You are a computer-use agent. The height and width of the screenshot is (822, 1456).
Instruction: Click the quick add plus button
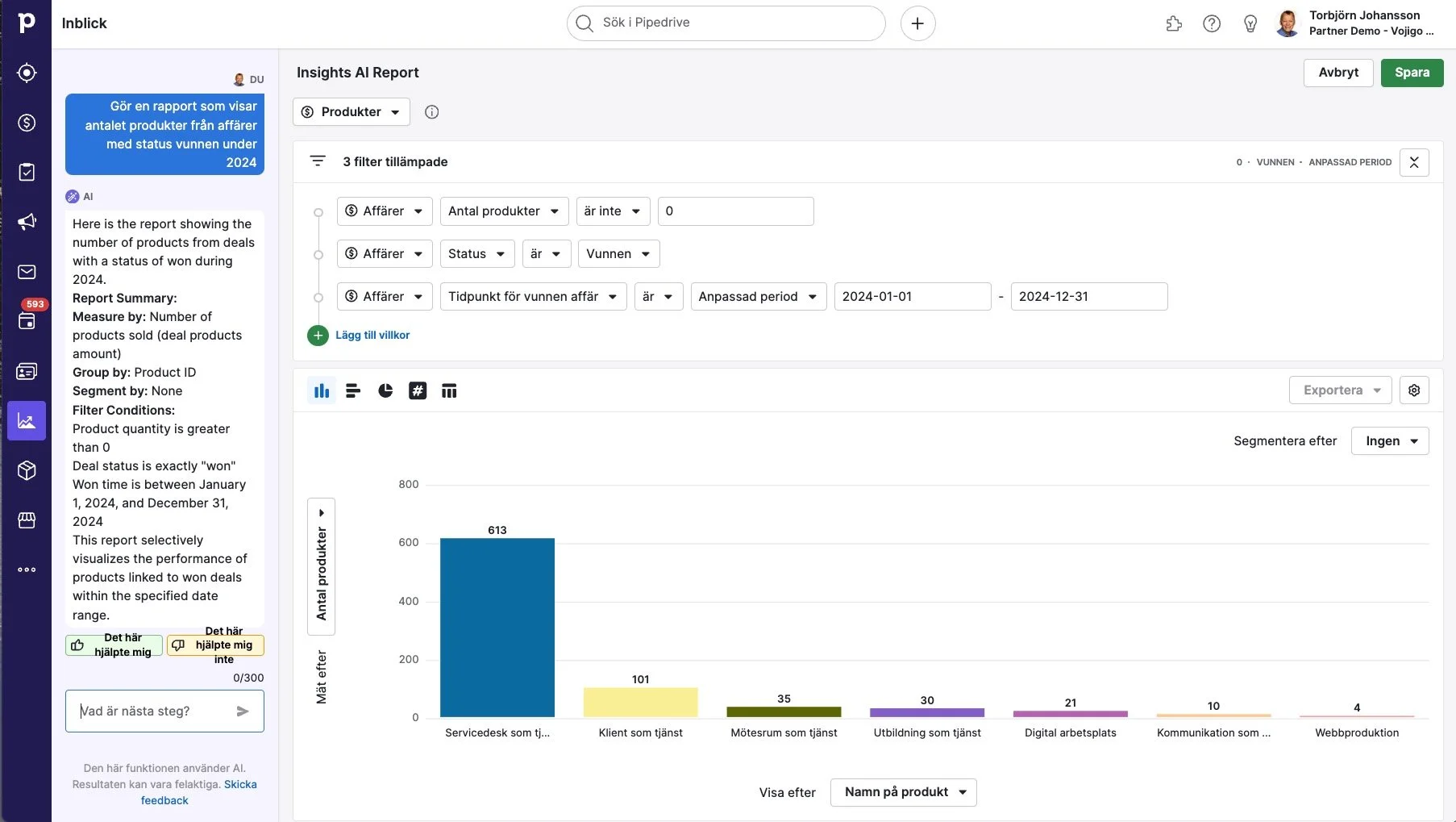[x=917, y=23]
